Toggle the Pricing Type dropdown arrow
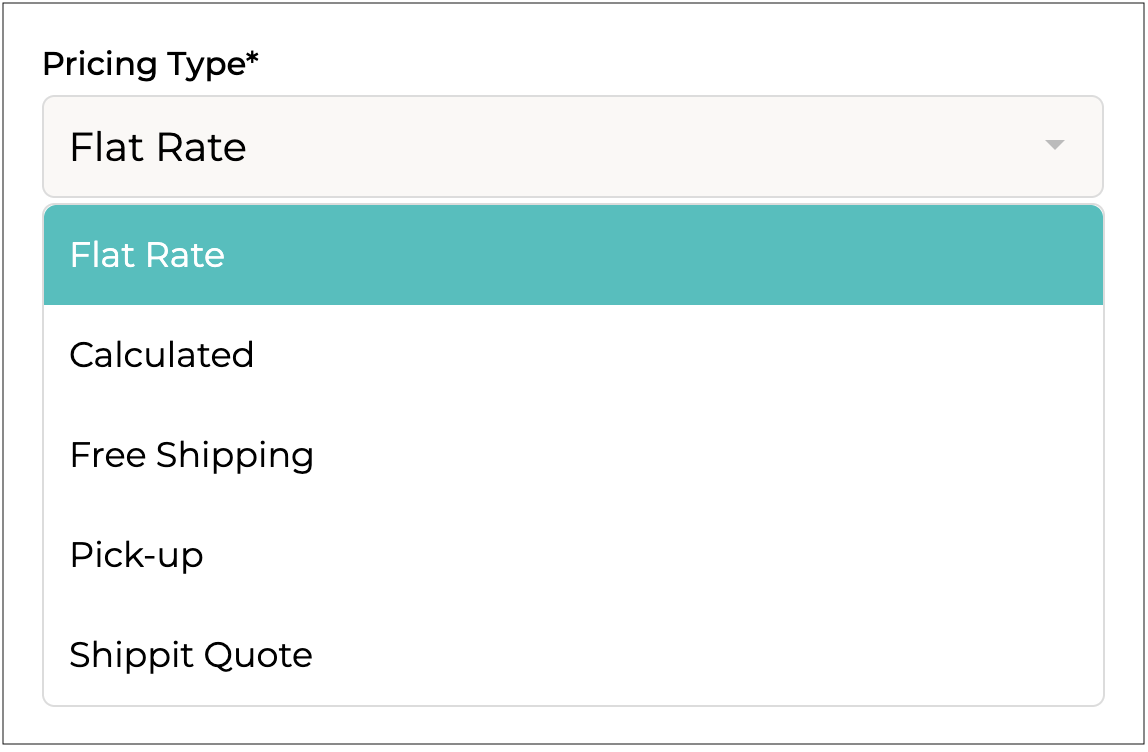 (x=1053, y=146)
